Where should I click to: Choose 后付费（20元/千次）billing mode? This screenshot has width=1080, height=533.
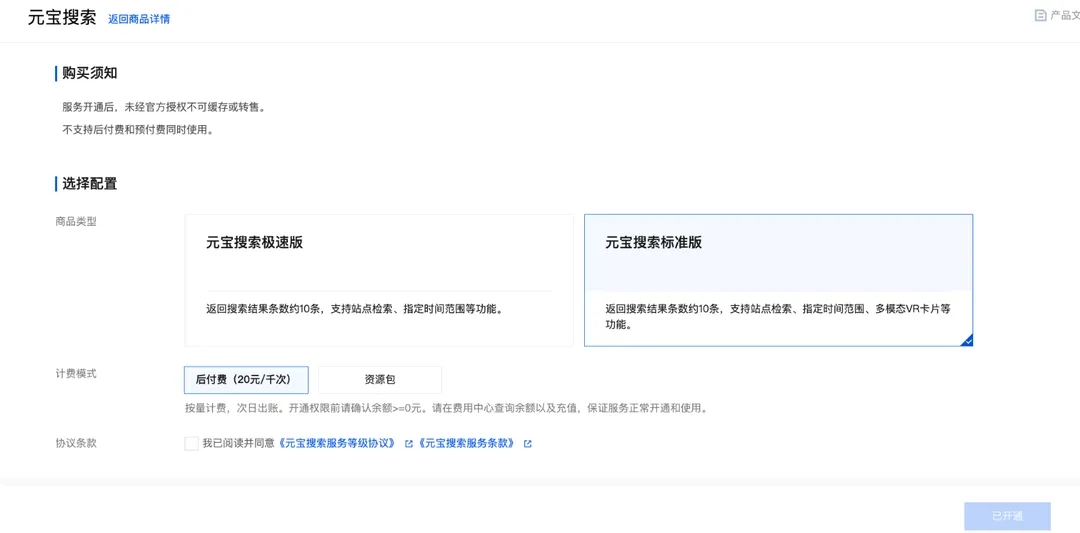point(247,379)
